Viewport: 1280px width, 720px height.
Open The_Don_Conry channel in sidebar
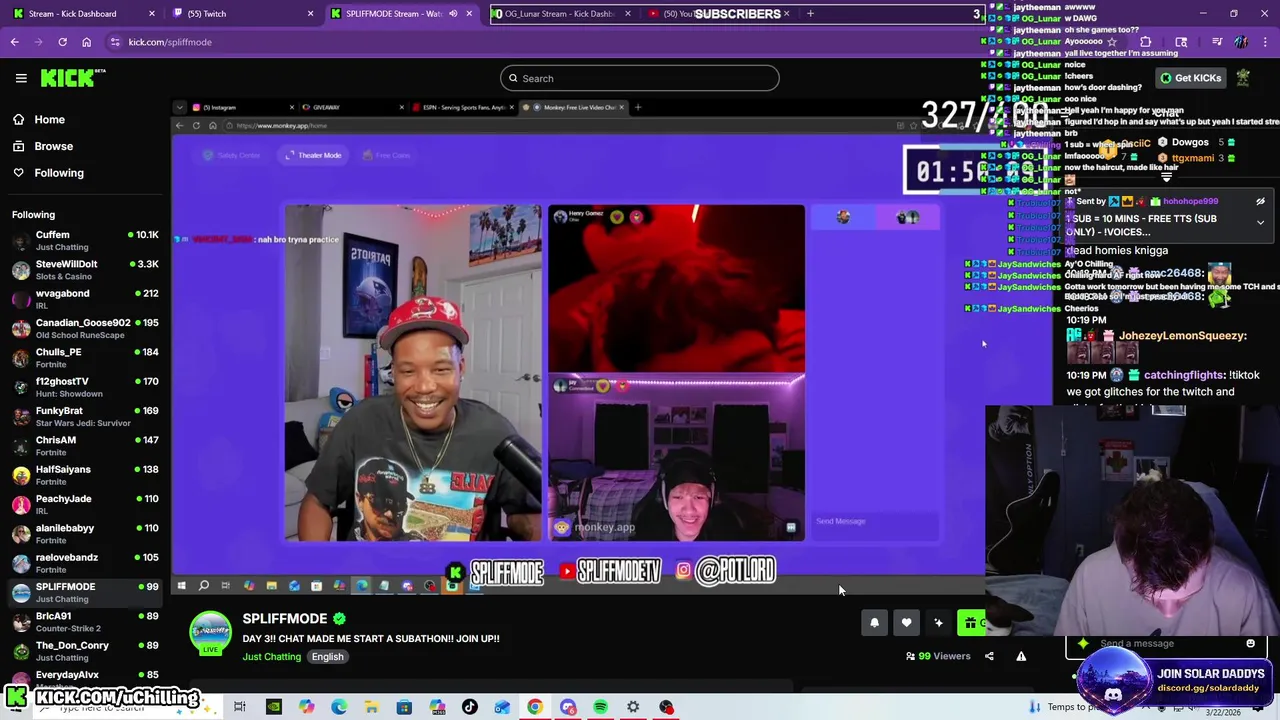click(x=84, y=651)
